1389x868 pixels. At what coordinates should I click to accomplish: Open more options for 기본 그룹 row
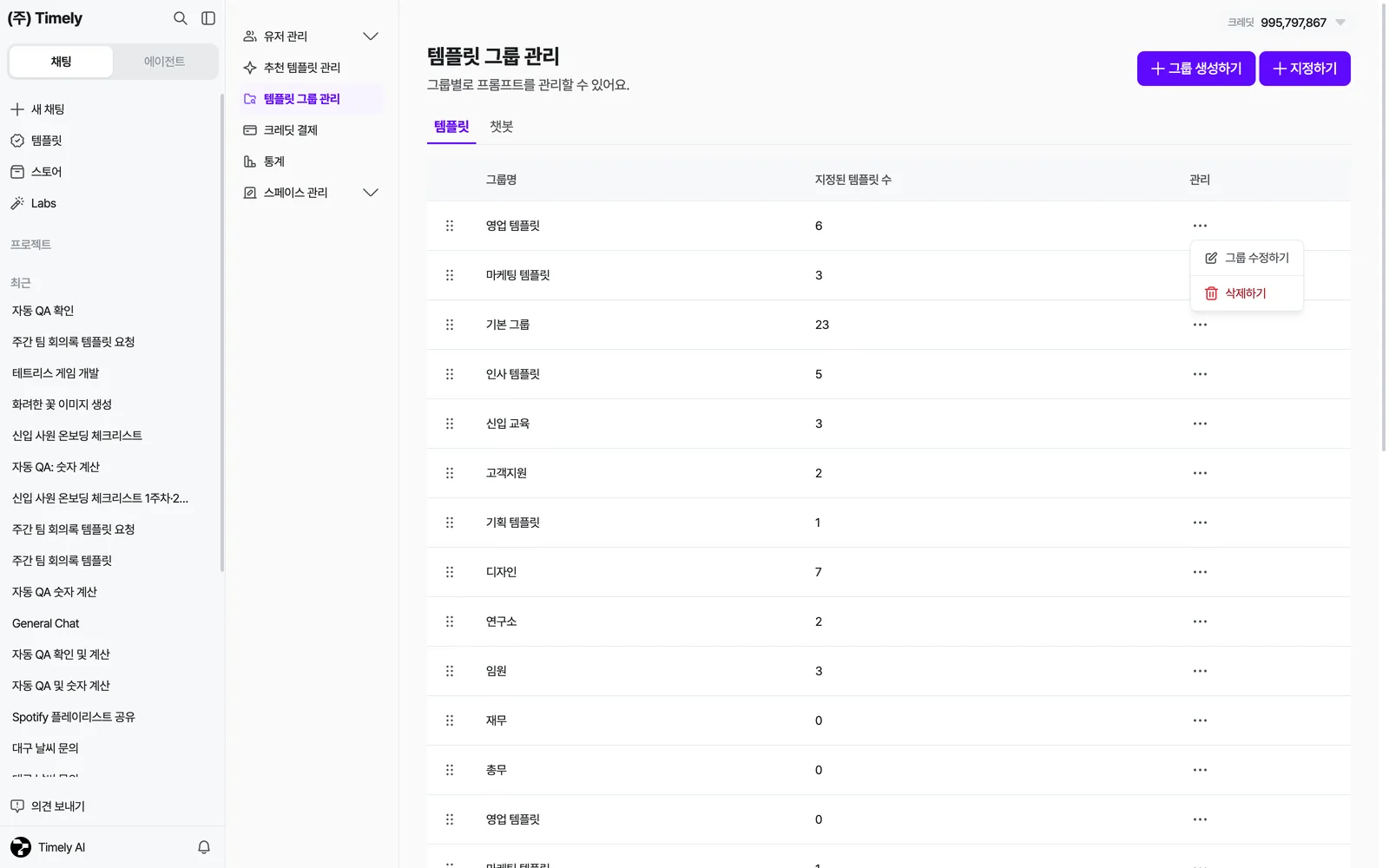[x=1200, y=325]
